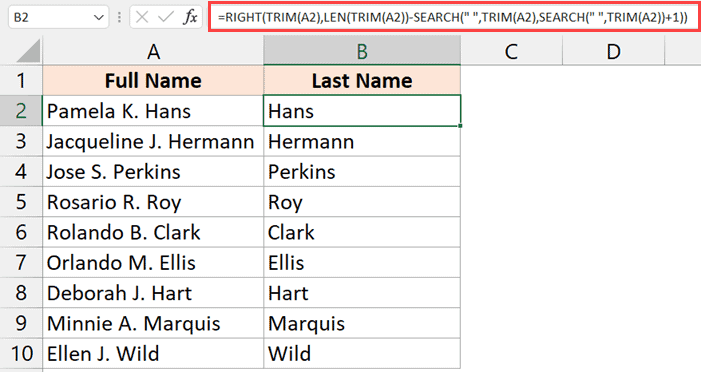Select cell with Deborah J. Hart
This screenshot has height=372, width=701.
click(x=153, y=293)
